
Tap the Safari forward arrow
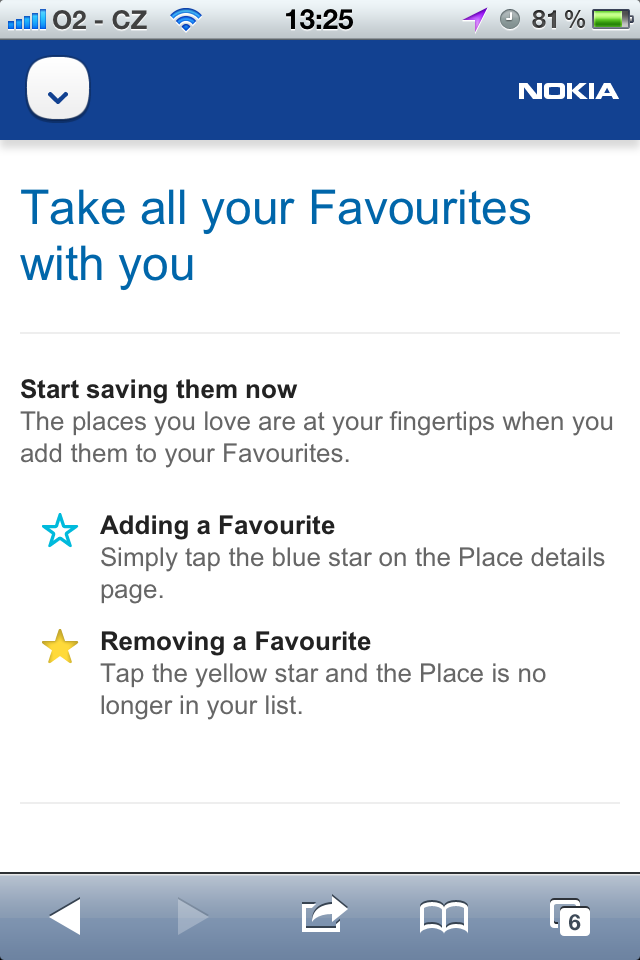tap(192, 915)
